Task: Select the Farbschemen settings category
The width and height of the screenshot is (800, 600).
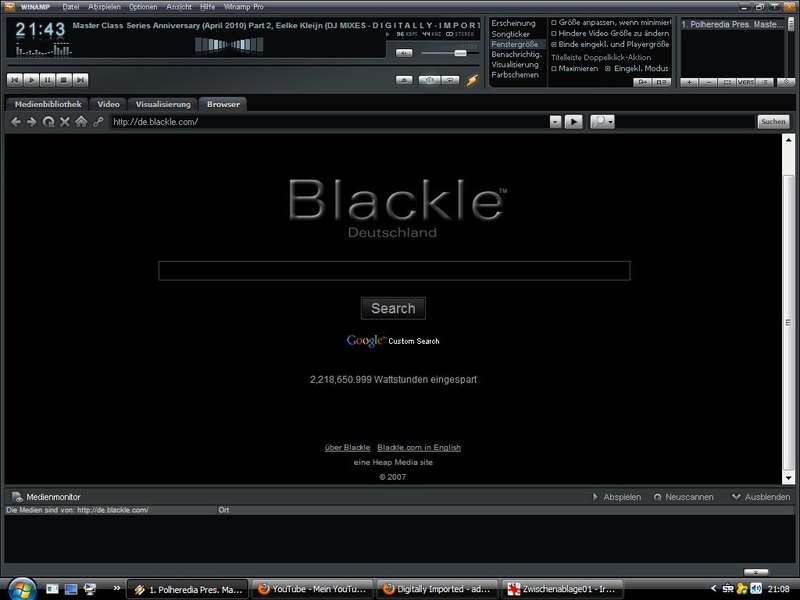Action: [515, 74]
